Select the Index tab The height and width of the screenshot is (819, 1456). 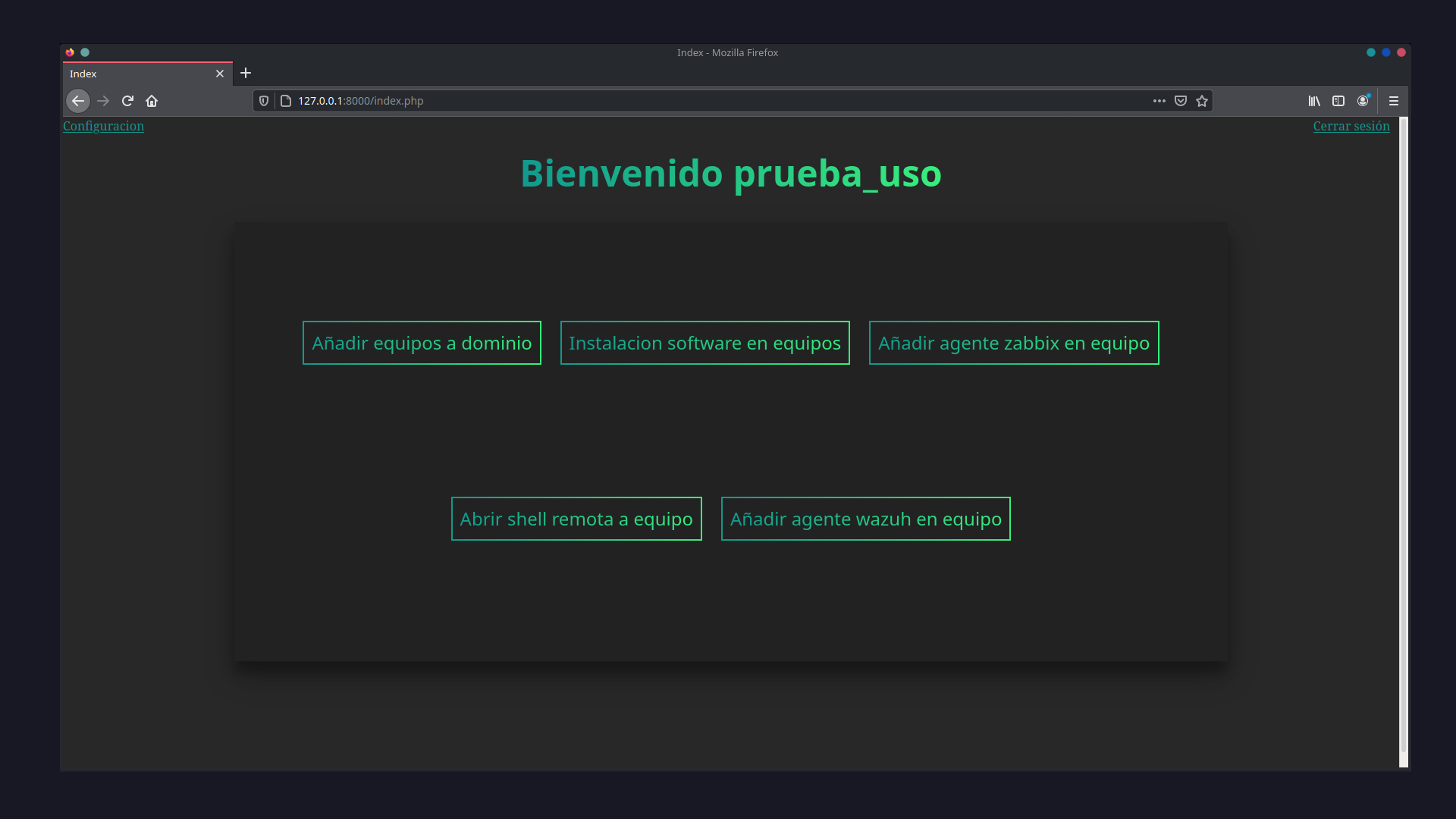(136, 74)
